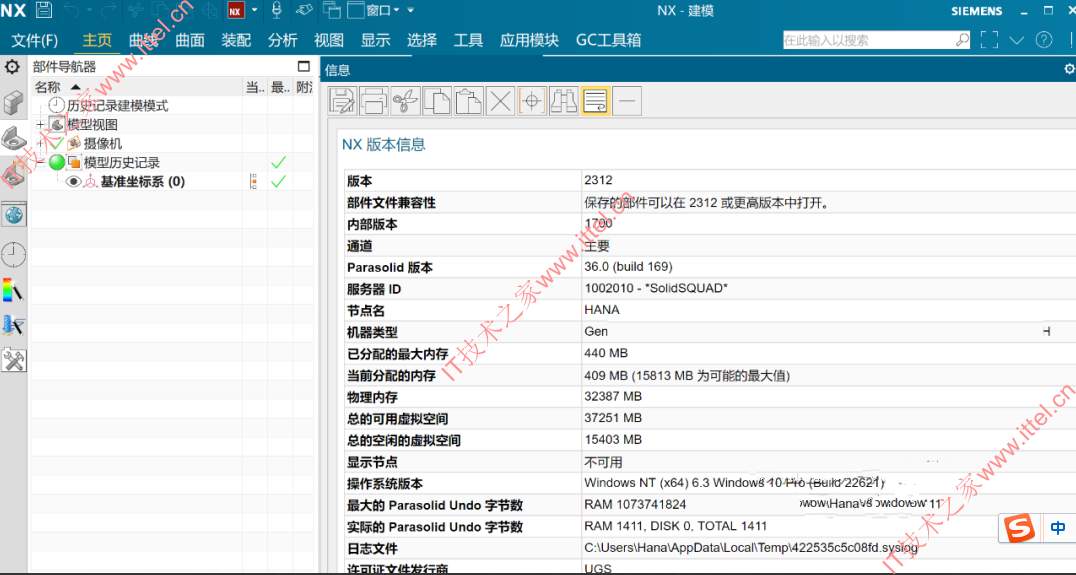Click Save As icon in 信息 window
This screenshot has height=575, width=1076.
point(342,101)
